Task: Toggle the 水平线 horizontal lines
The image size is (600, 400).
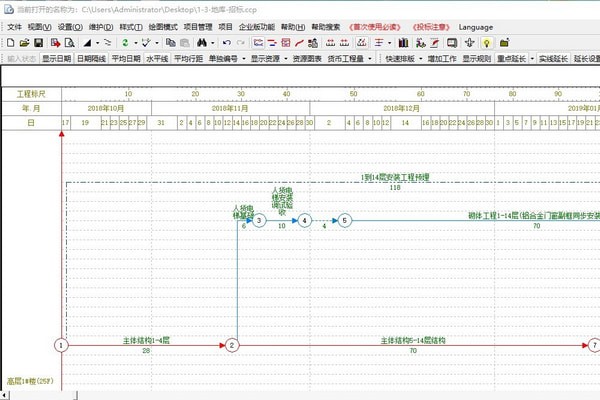Action: click(157, 59)
